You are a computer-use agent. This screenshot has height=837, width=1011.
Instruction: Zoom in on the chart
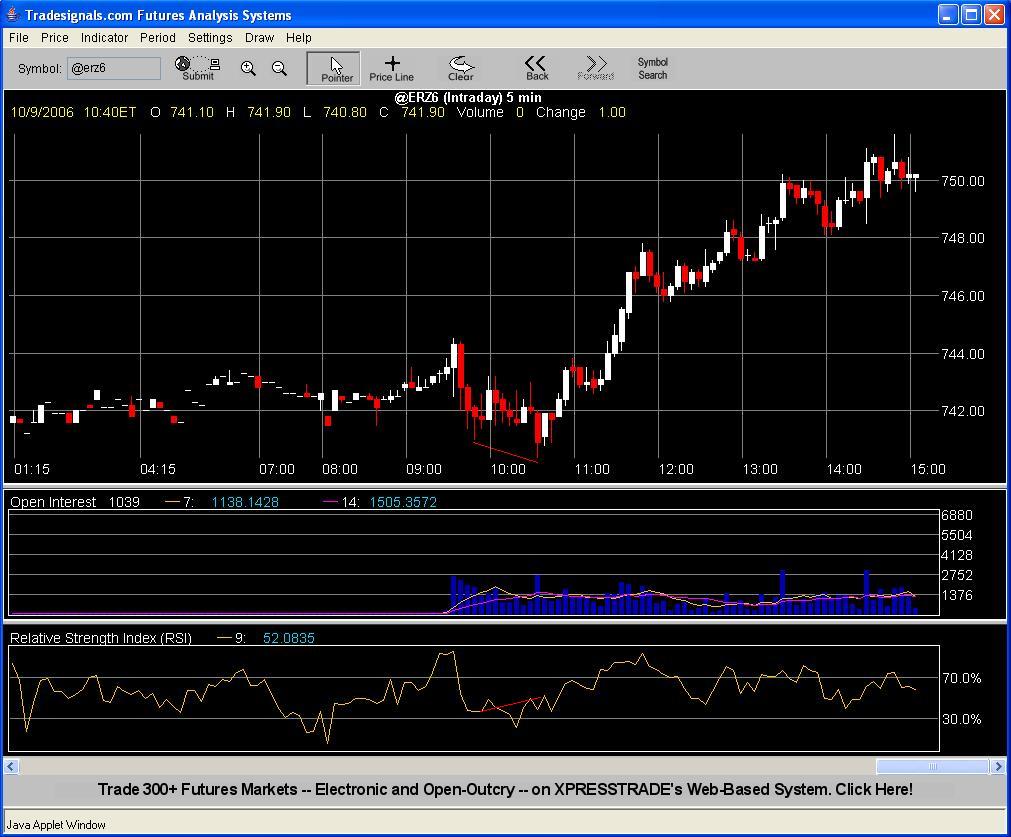coord(248,68)
